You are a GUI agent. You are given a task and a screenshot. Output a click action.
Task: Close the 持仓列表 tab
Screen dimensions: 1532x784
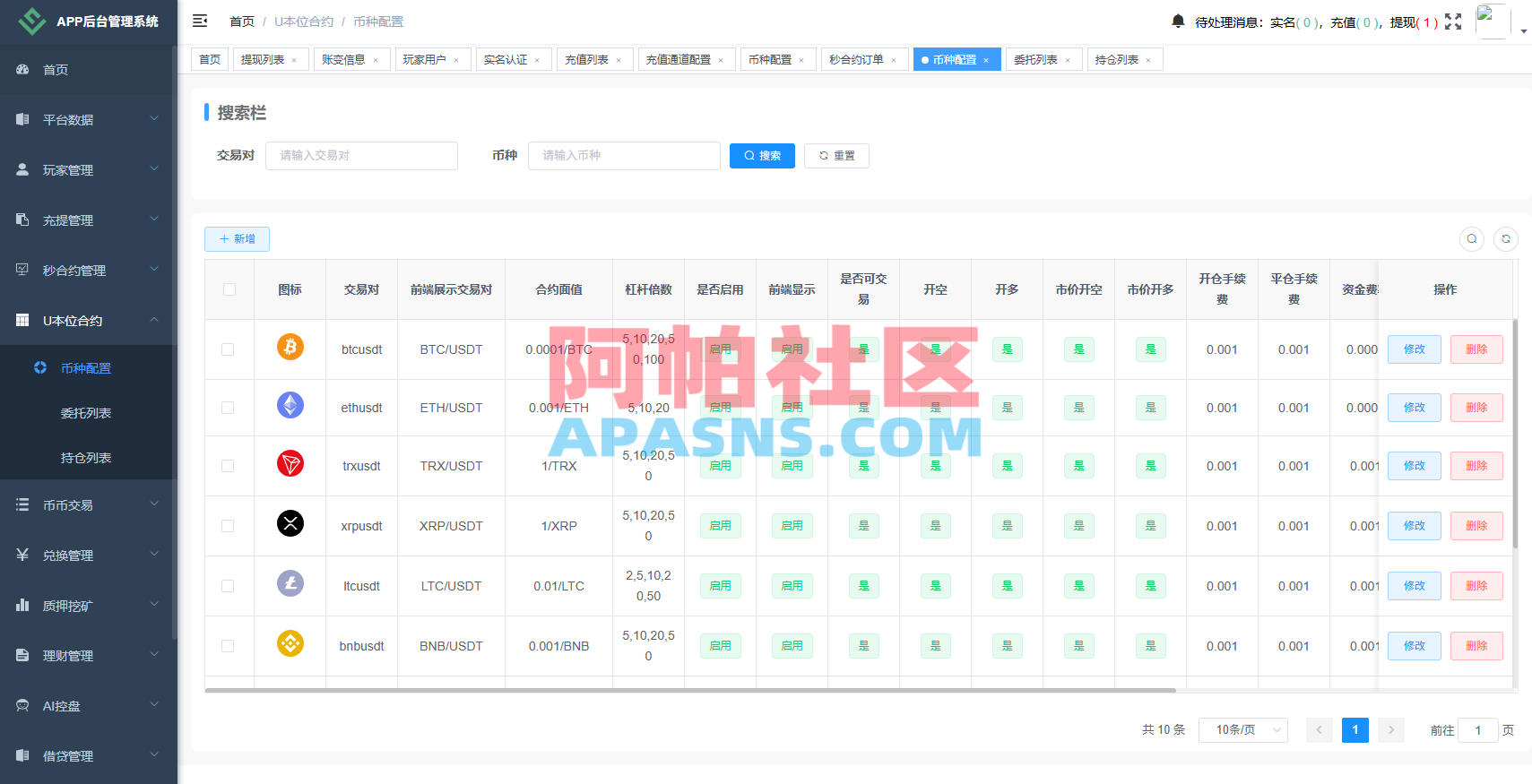coord(1148,60)
